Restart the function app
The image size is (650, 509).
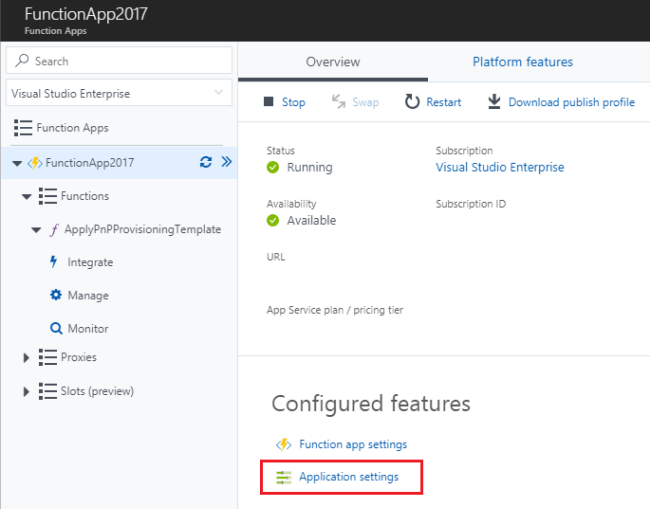444,102
